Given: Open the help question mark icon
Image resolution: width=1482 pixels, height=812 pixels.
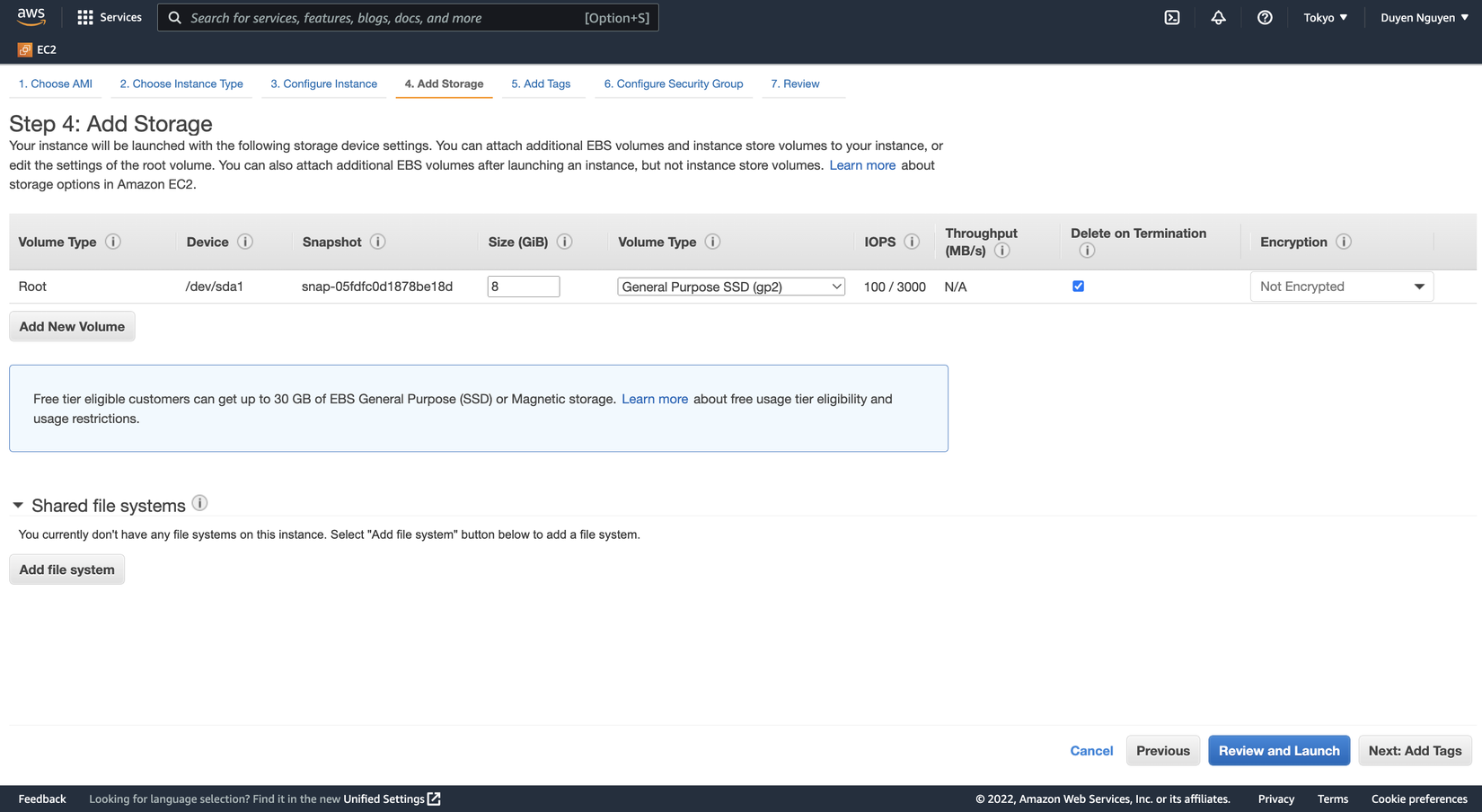Looking at the screenshot, I should 1265,18.
